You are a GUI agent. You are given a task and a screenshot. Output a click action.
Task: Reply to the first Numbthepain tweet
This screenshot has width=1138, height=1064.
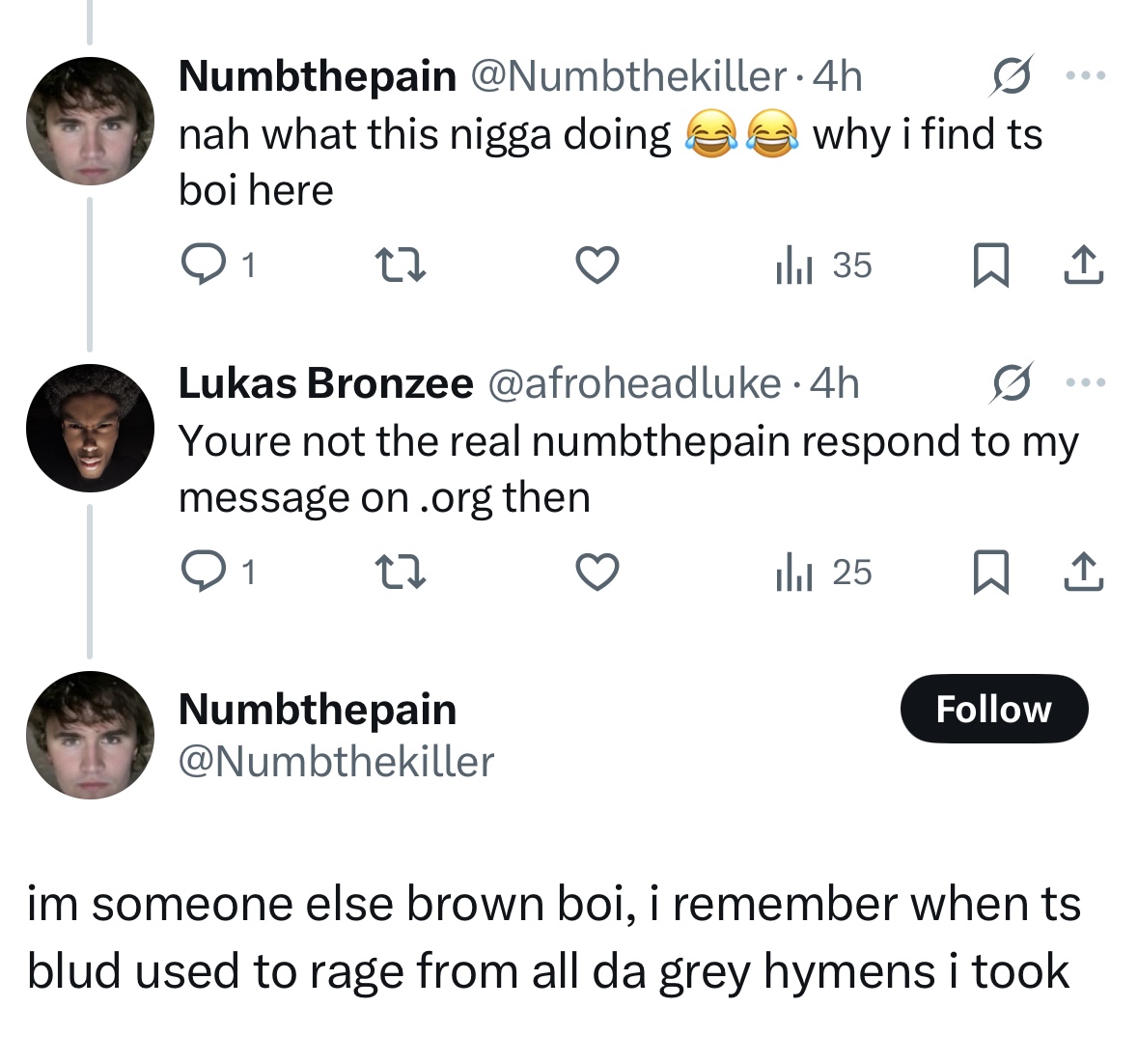coord(218,265)
